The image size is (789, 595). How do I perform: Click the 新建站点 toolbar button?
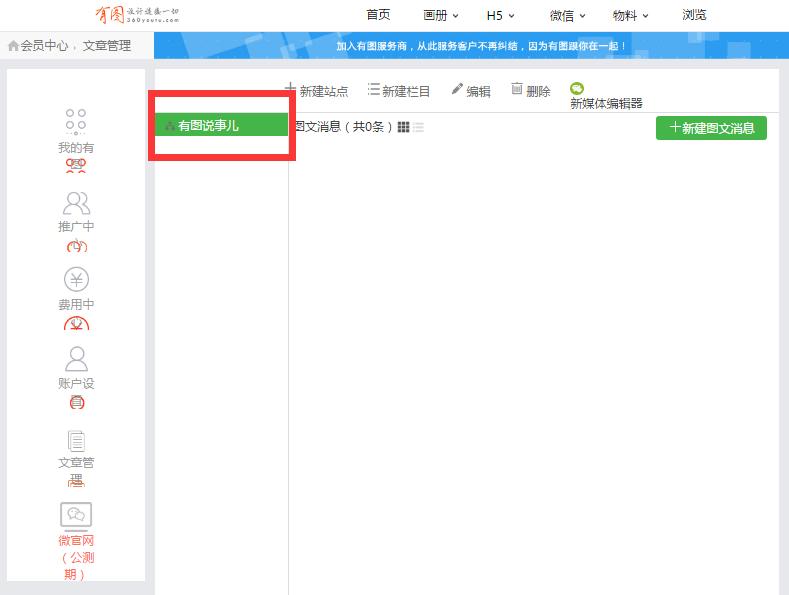[x=317, y=91]
